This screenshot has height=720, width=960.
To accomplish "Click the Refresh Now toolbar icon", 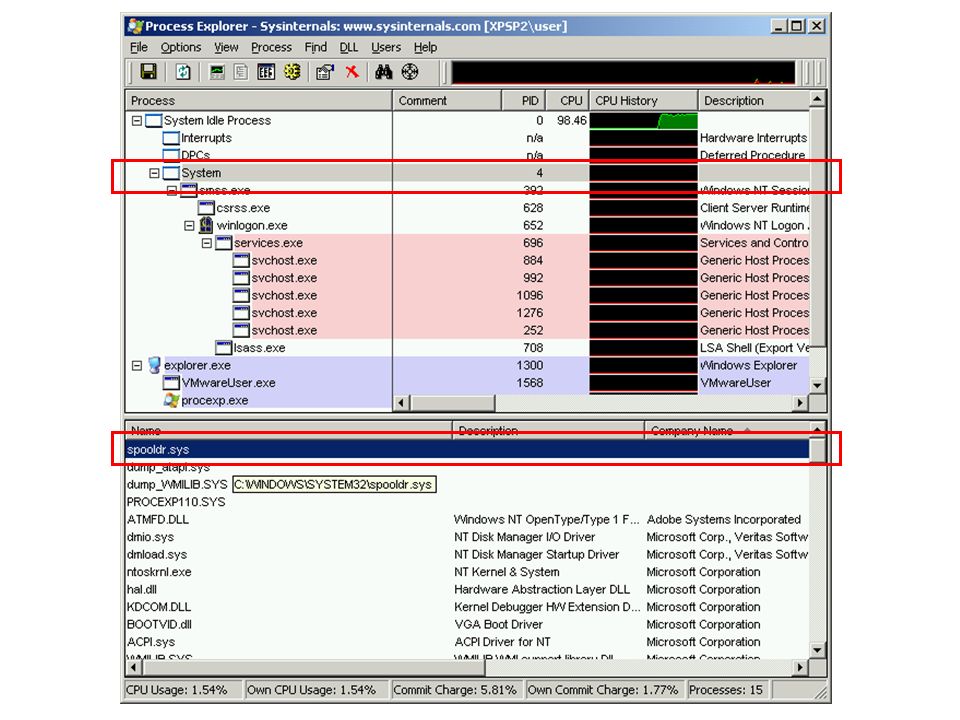I will coord(183,72).
